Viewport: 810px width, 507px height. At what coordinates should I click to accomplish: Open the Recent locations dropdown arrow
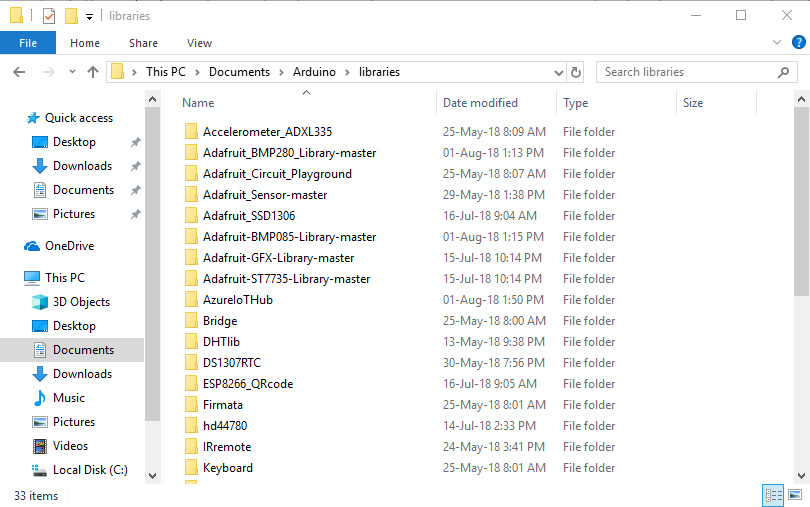[x=72, y=72]
